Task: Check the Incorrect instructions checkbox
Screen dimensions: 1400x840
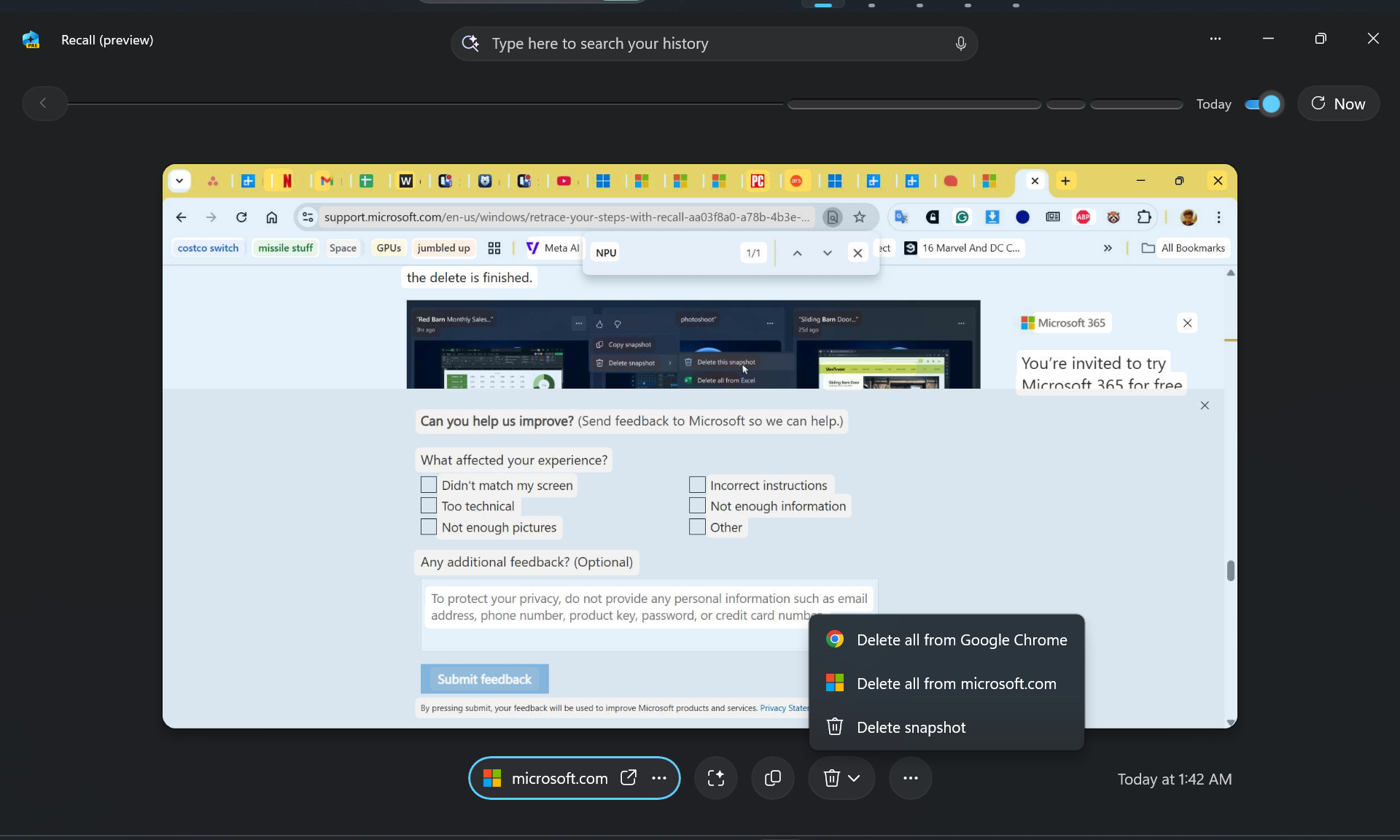Action: (697, 485)
